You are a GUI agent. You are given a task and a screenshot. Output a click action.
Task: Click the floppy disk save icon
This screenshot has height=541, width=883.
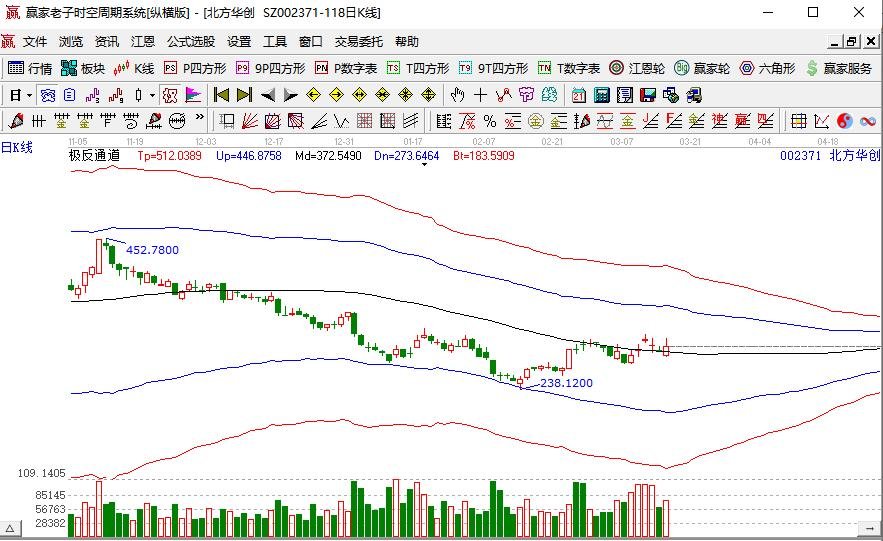648,95
